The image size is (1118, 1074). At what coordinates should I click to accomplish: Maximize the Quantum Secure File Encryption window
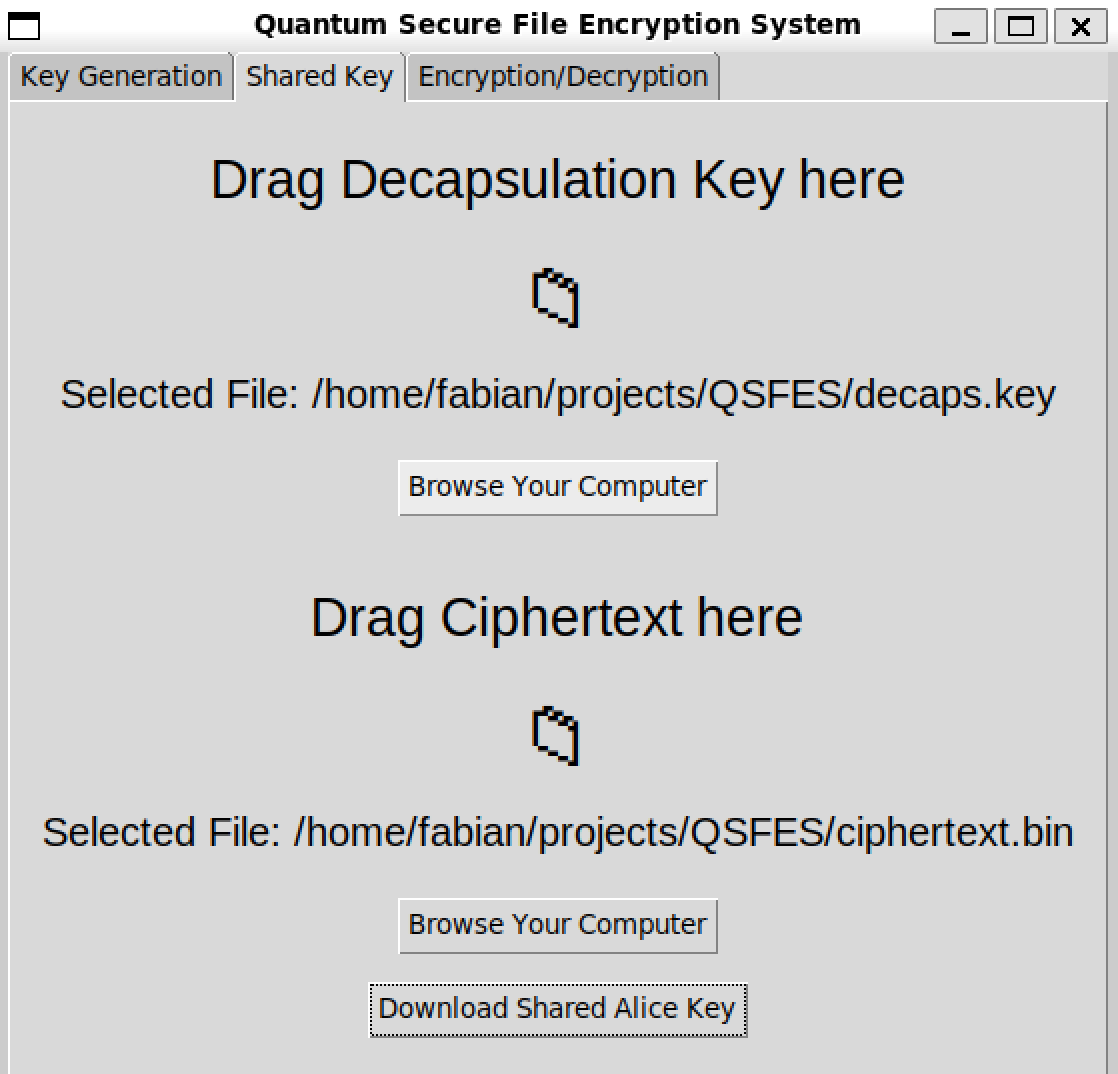(1020, 26)
